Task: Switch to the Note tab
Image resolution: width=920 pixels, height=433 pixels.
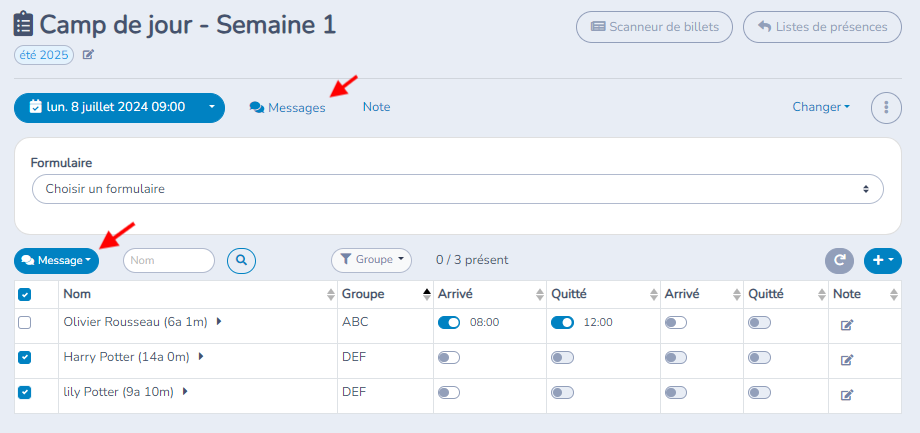Action: tap(376, 107)
